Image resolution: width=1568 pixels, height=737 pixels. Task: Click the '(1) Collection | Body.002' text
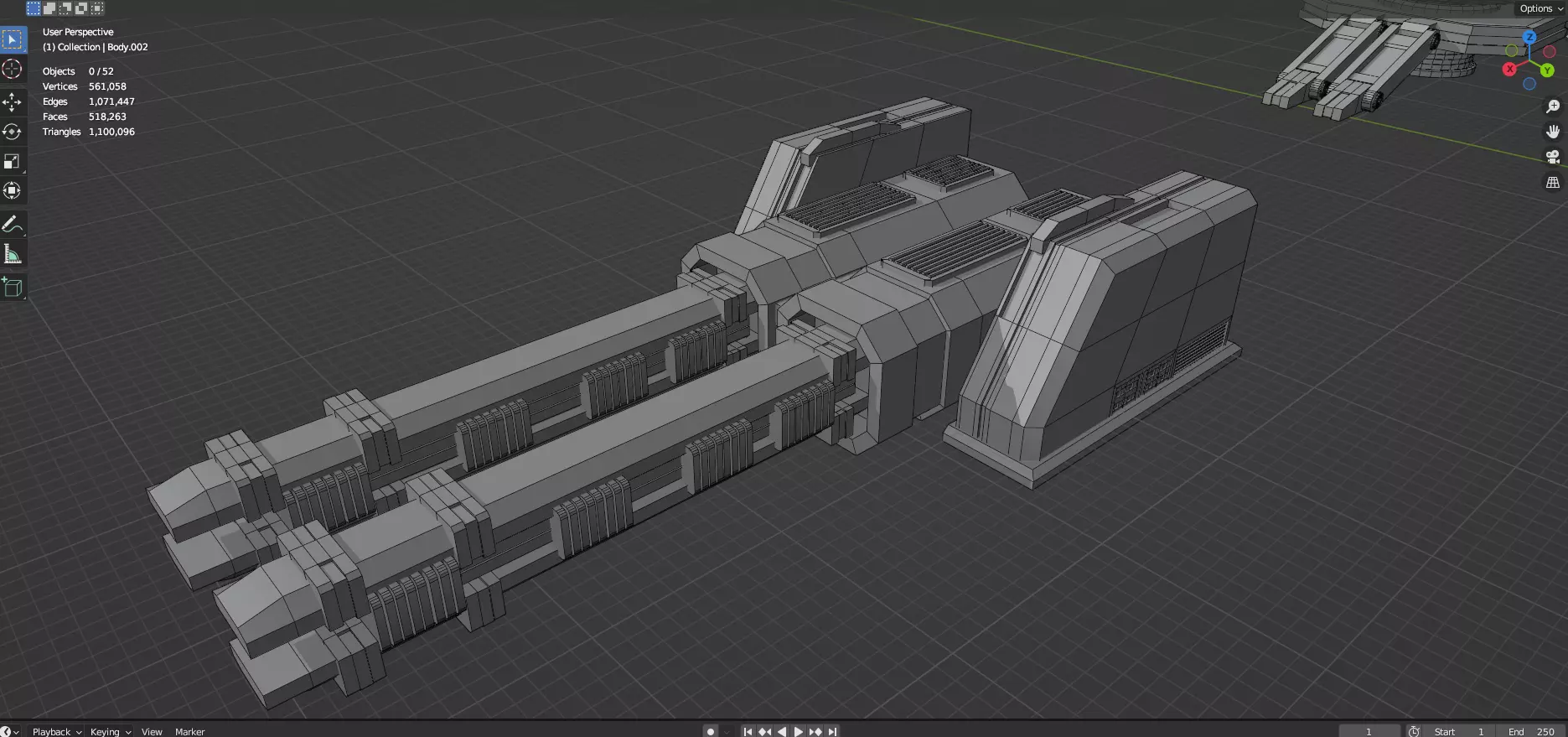coord(95,47)
